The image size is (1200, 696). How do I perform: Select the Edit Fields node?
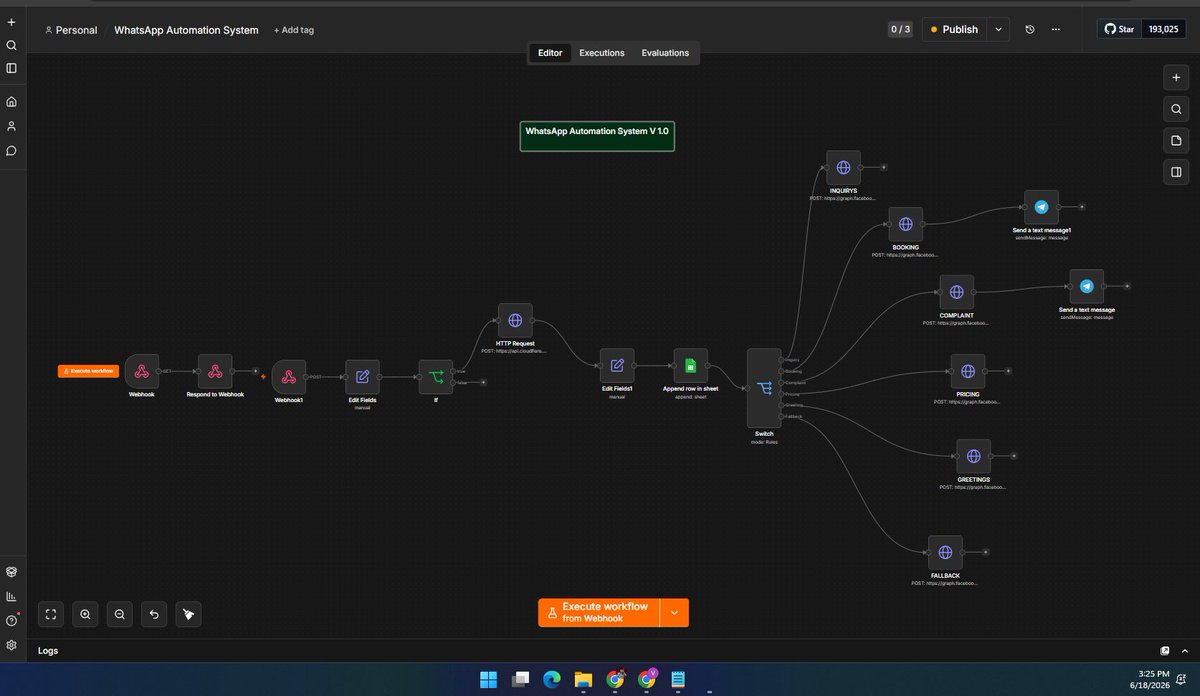click(362, 377)
